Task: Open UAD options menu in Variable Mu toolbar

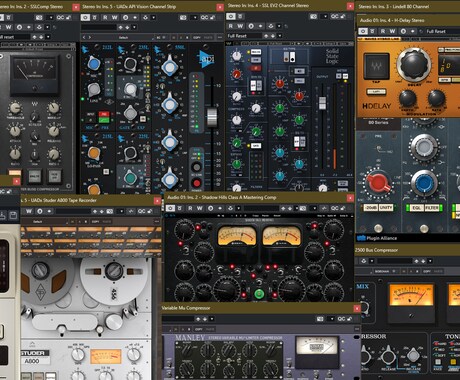Action: click(357, 329)
